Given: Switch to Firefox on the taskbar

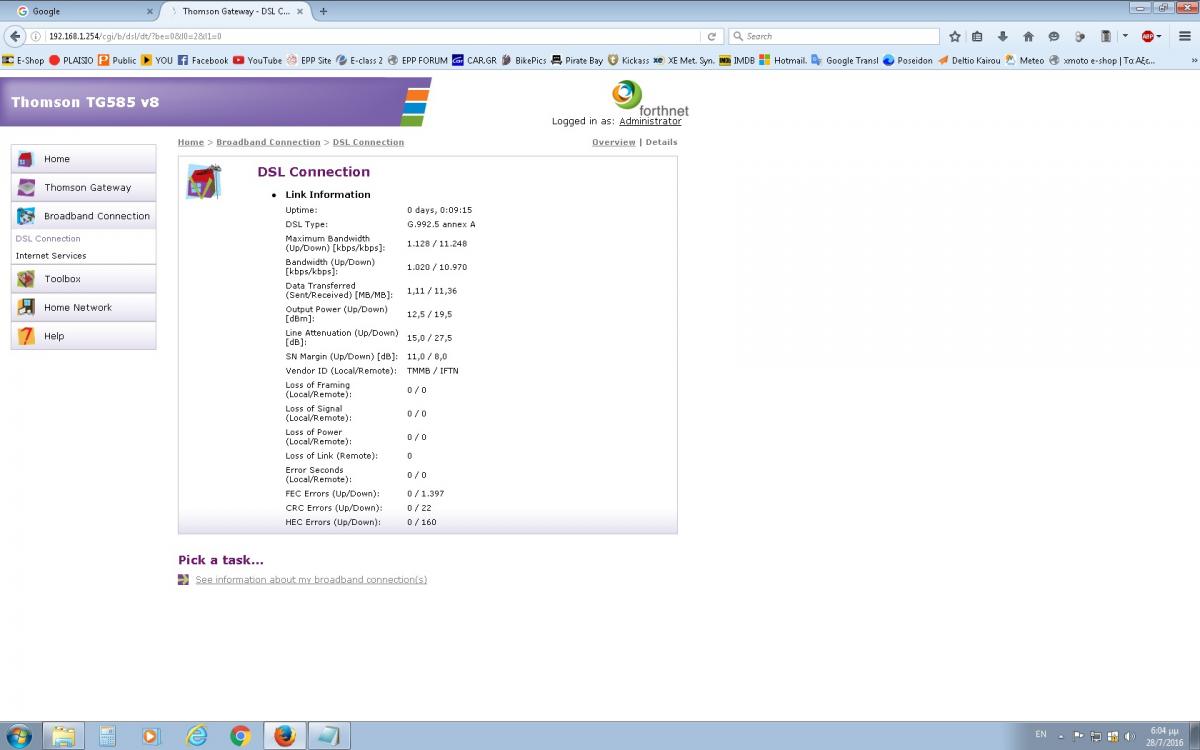Looking at the screenshot, I should coord(284,736).
